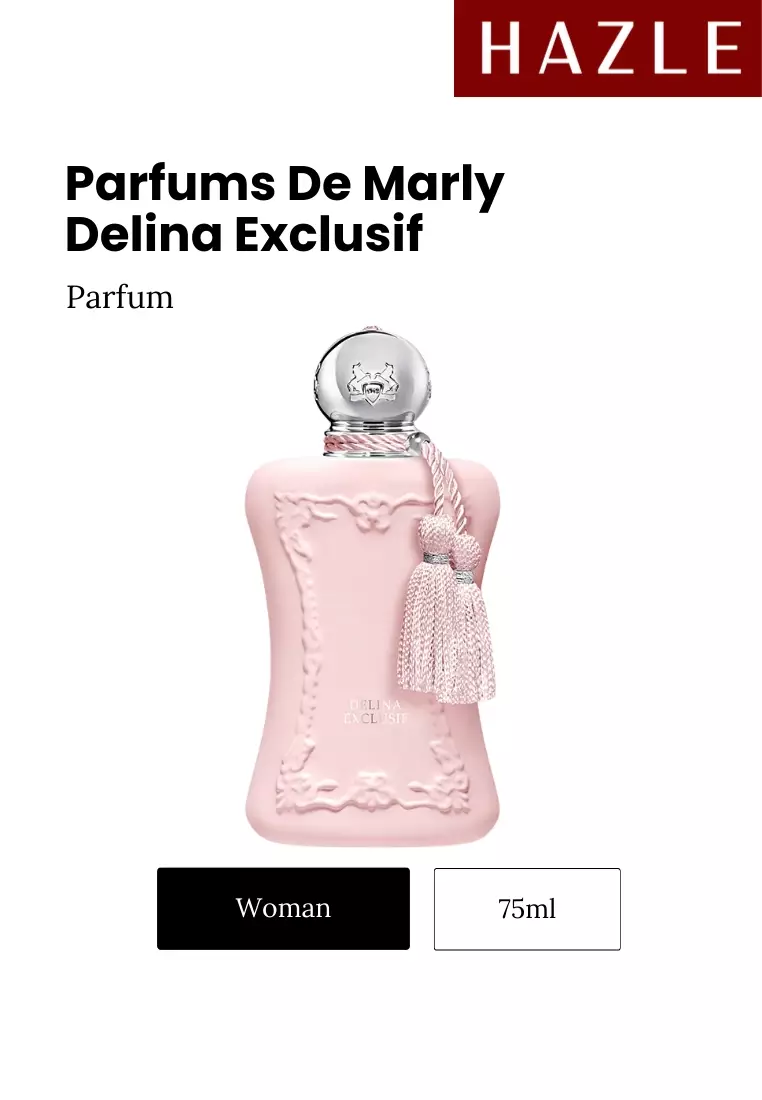The width and height of the screenshot is (762, 1100).
Task: Select the 75ml size option
Action: click(x=527, y=909)
